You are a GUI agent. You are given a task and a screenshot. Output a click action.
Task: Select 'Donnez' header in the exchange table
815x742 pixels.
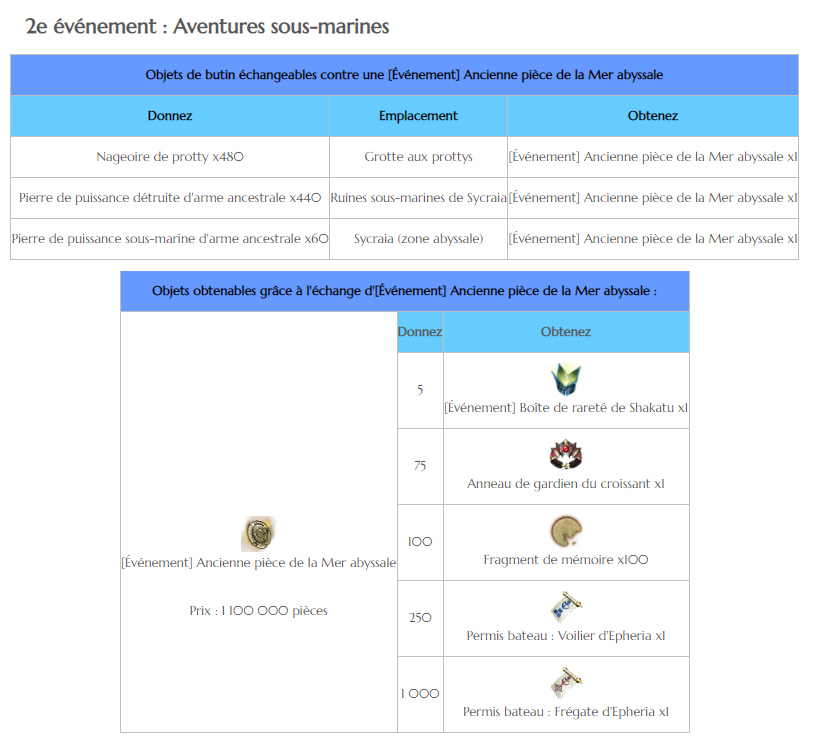[420, 332]
